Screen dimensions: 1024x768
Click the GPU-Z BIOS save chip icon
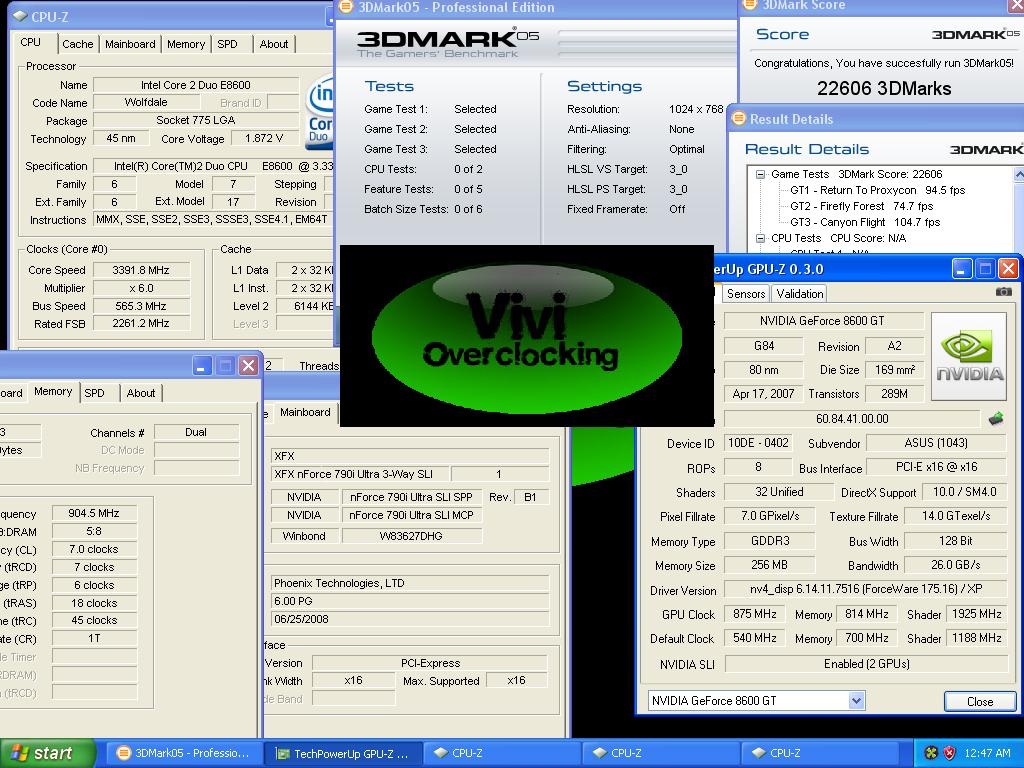tap(996, 419)
